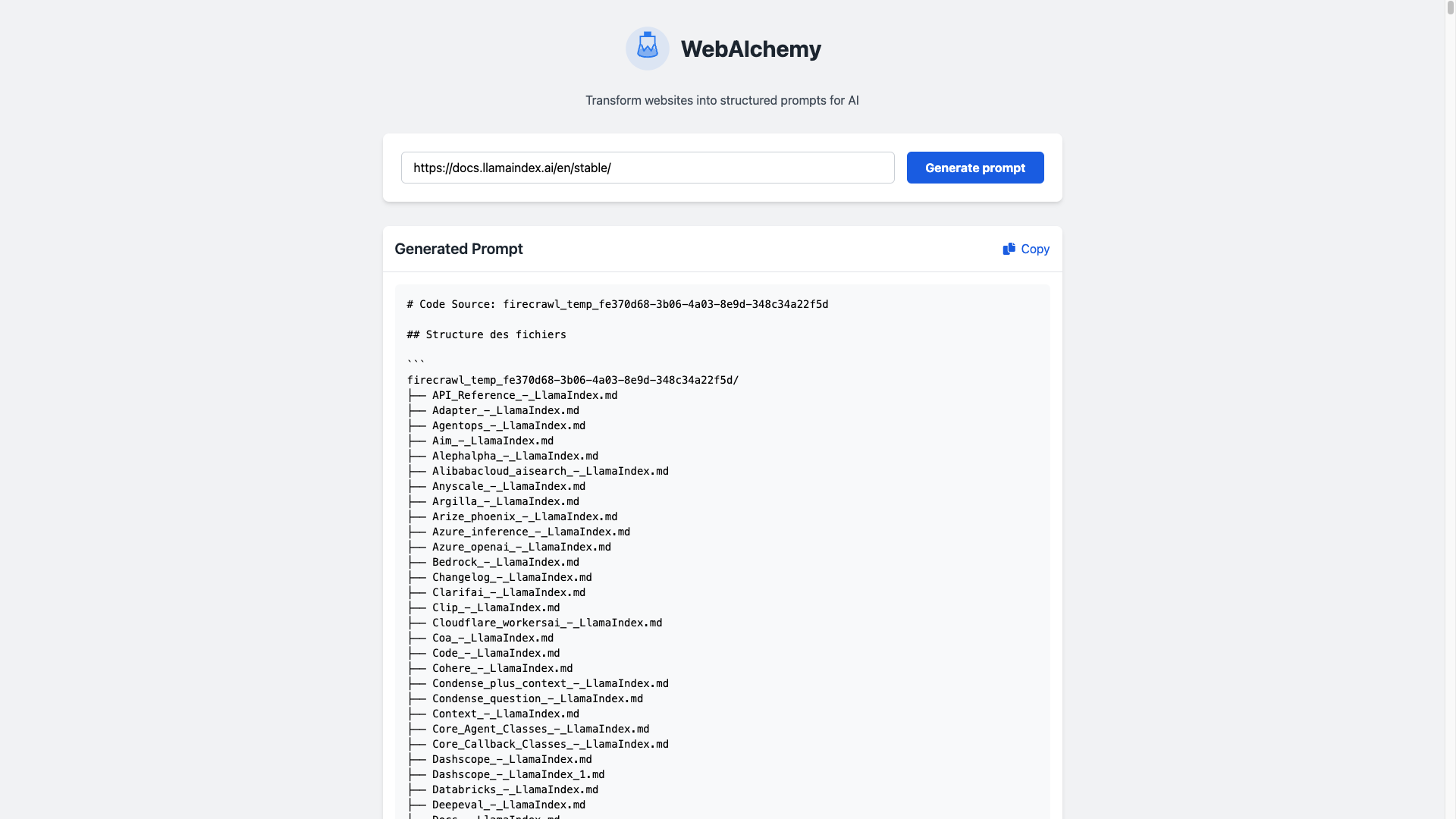Click the Bedrock_-_LlamaIndex.md entry
This screenshot has height=819, width=1456.
pos(506,562)
